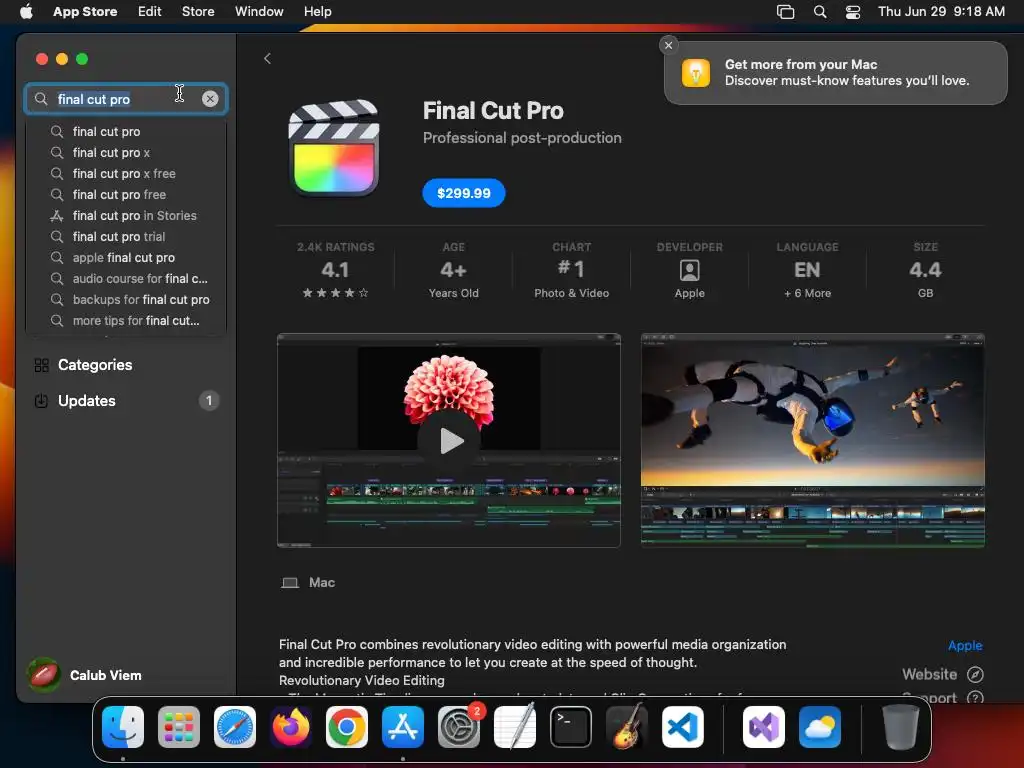1024x768 pixels.
Task: Open the Edit menu
Action: (x=150, y=11)
